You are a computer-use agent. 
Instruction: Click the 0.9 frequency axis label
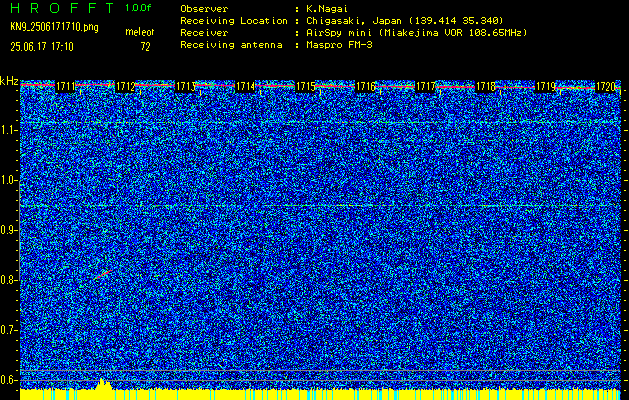[x=8, y=230]
